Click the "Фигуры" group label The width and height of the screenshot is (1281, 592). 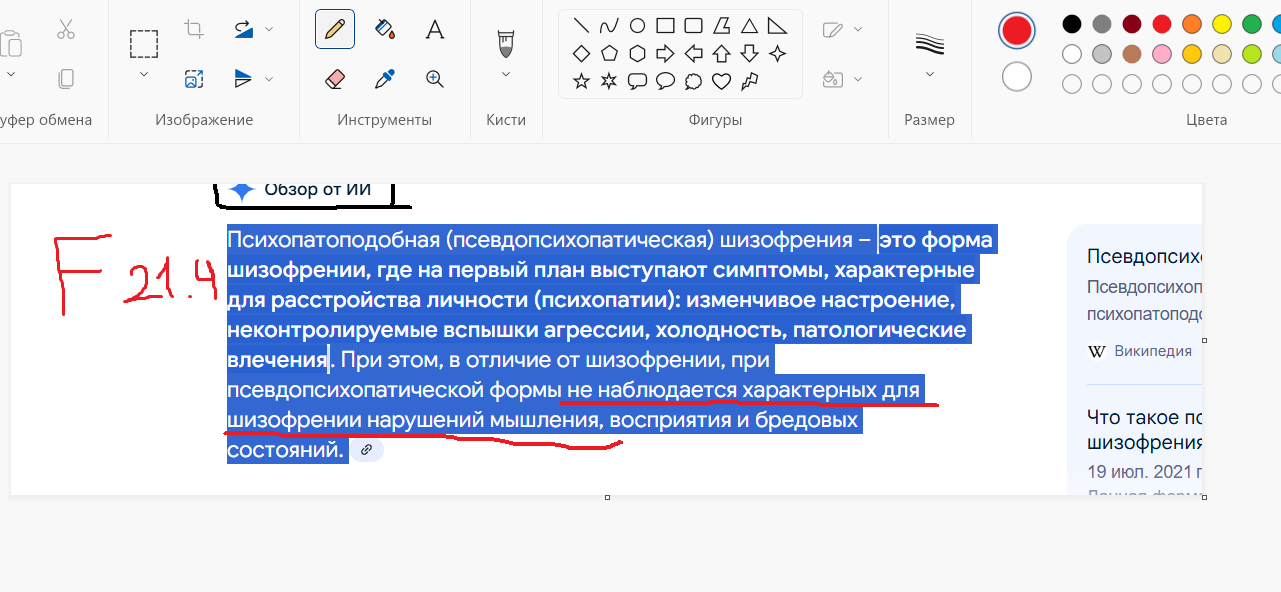pyautogui.click(x=716, y=120)
